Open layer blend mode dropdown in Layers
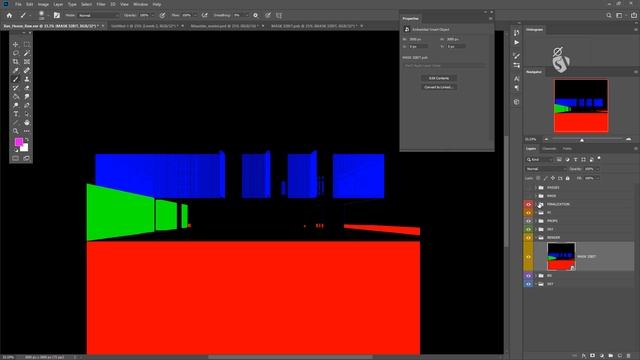 pos(545,169)
